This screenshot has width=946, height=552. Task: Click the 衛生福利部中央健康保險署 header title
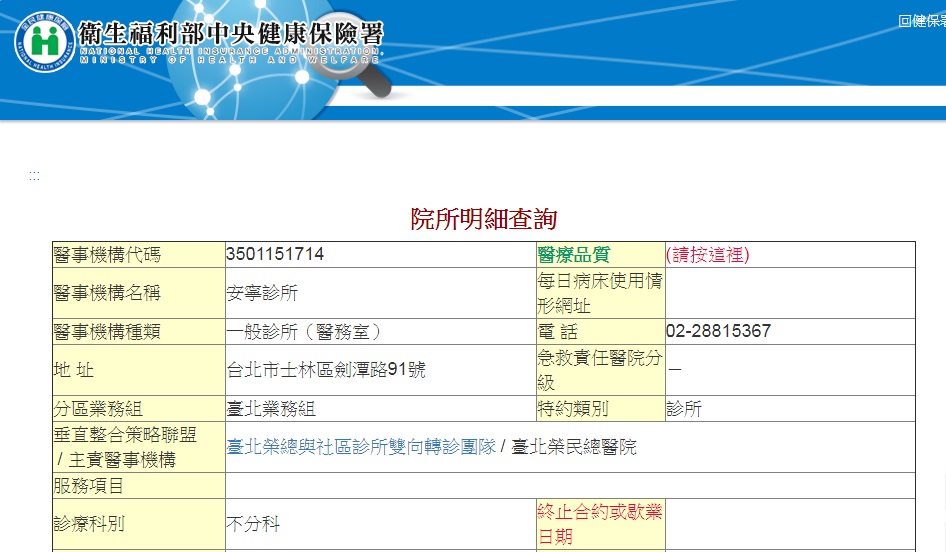[x=231, y=34]
